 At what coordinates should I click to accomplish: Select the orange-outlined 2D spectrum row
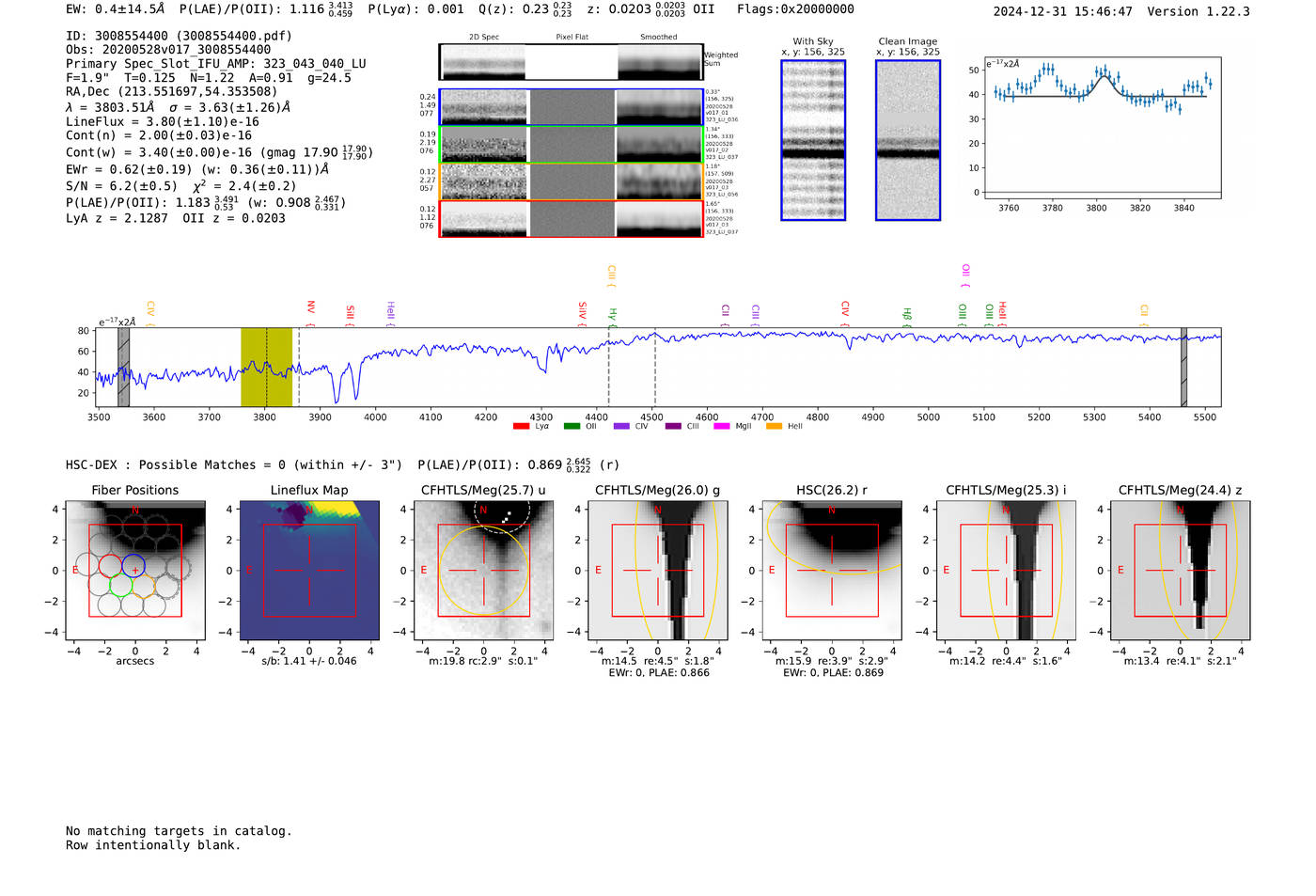(572, 181)
